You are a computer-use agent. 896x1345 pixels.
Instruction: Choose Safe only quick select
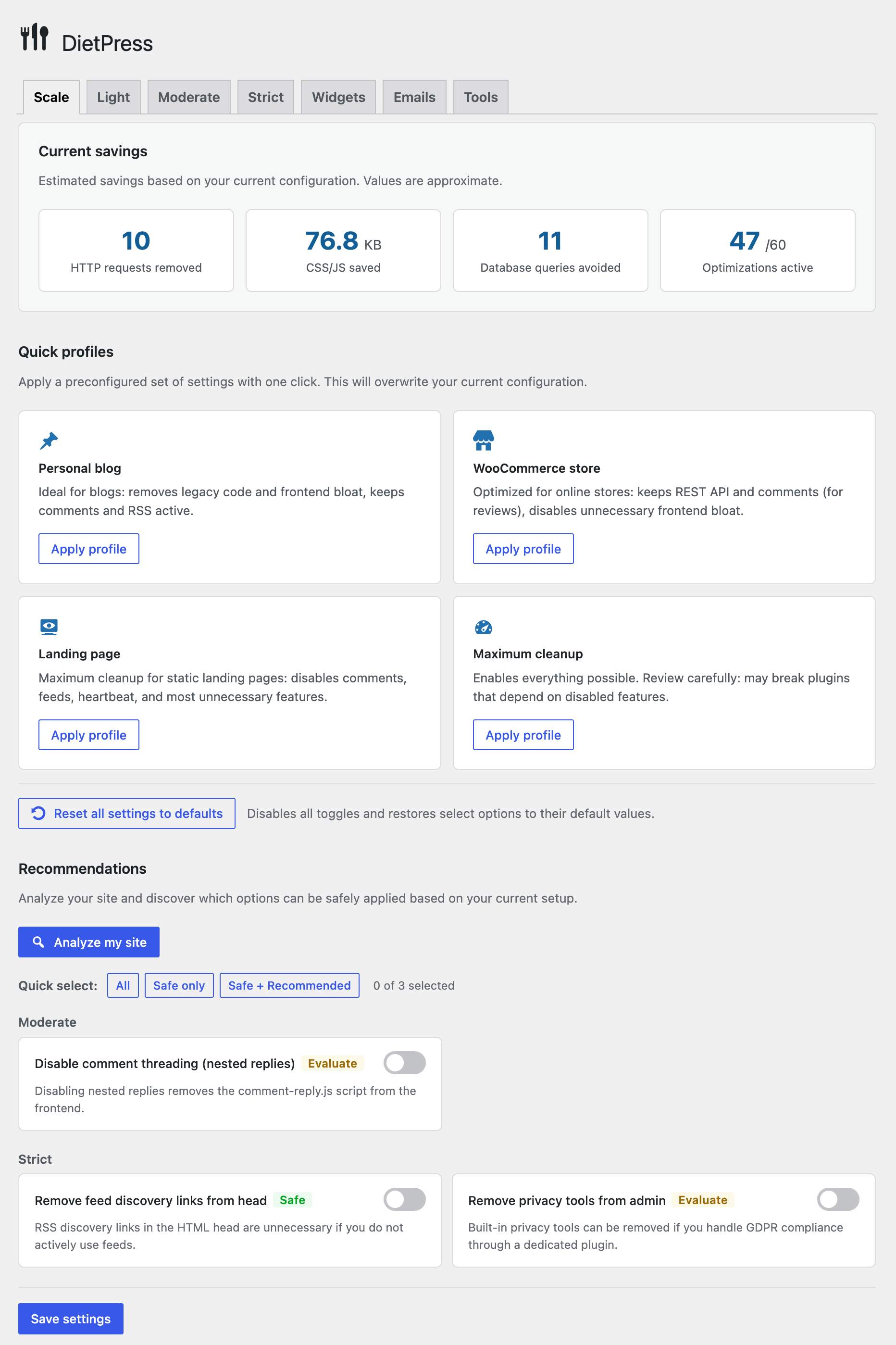tap(179, 985)
